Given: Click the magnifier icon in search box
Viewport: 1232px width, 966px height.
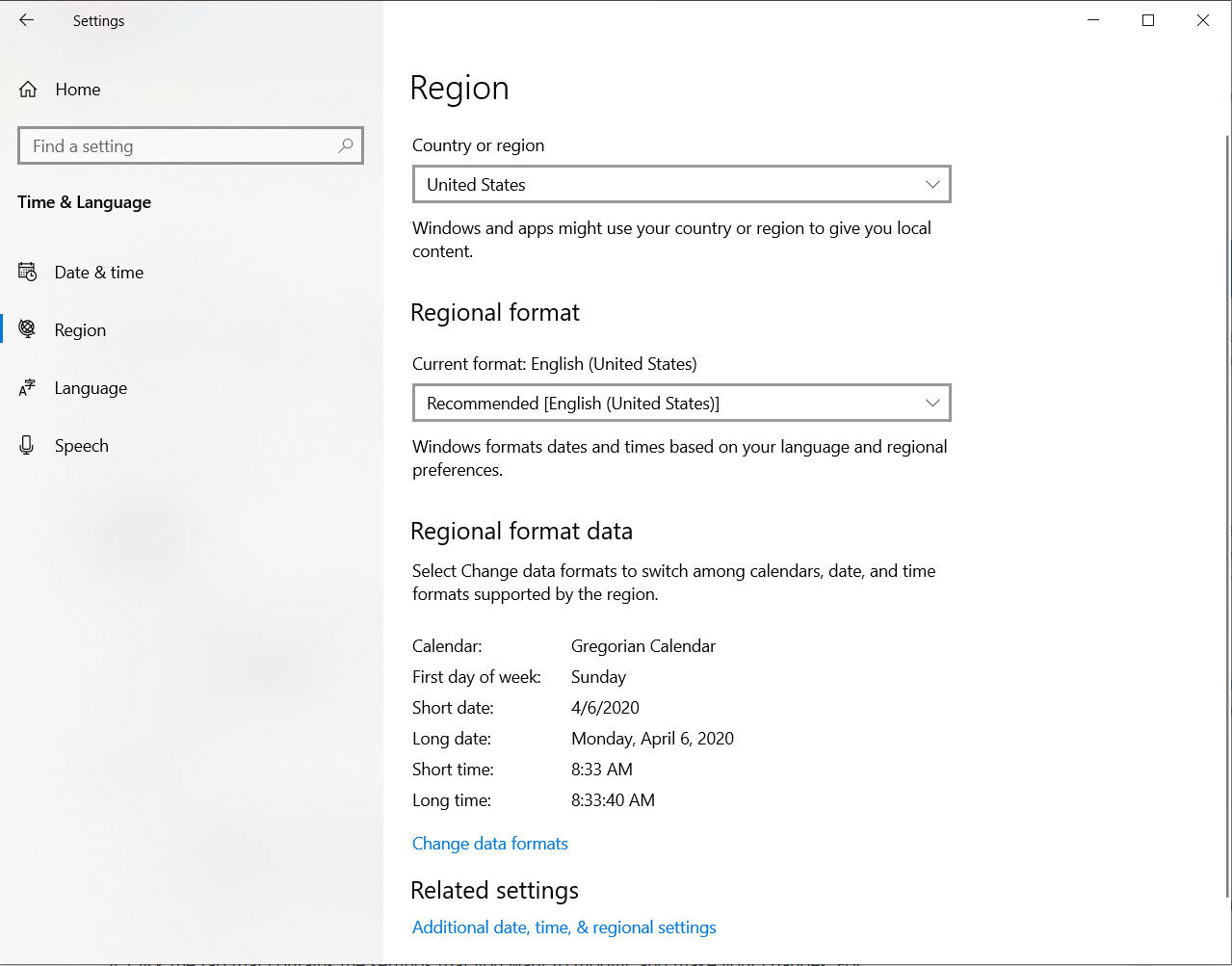Looking at the screenshot, I should 346,145.
